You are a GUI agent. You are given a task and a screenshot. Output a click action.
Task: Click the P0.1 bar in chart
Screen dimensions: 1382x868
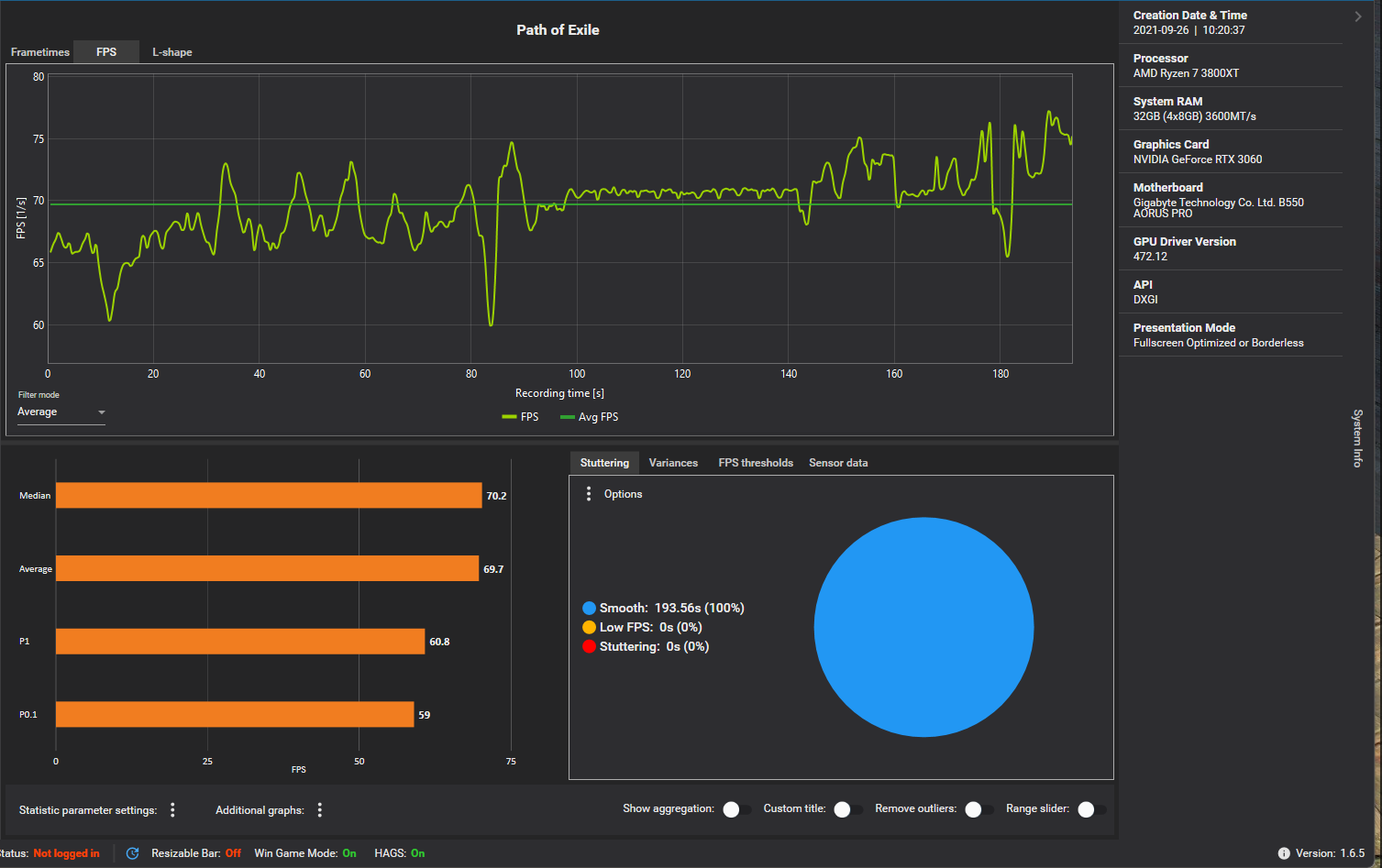pyautogui.click(x=235, y=714)
